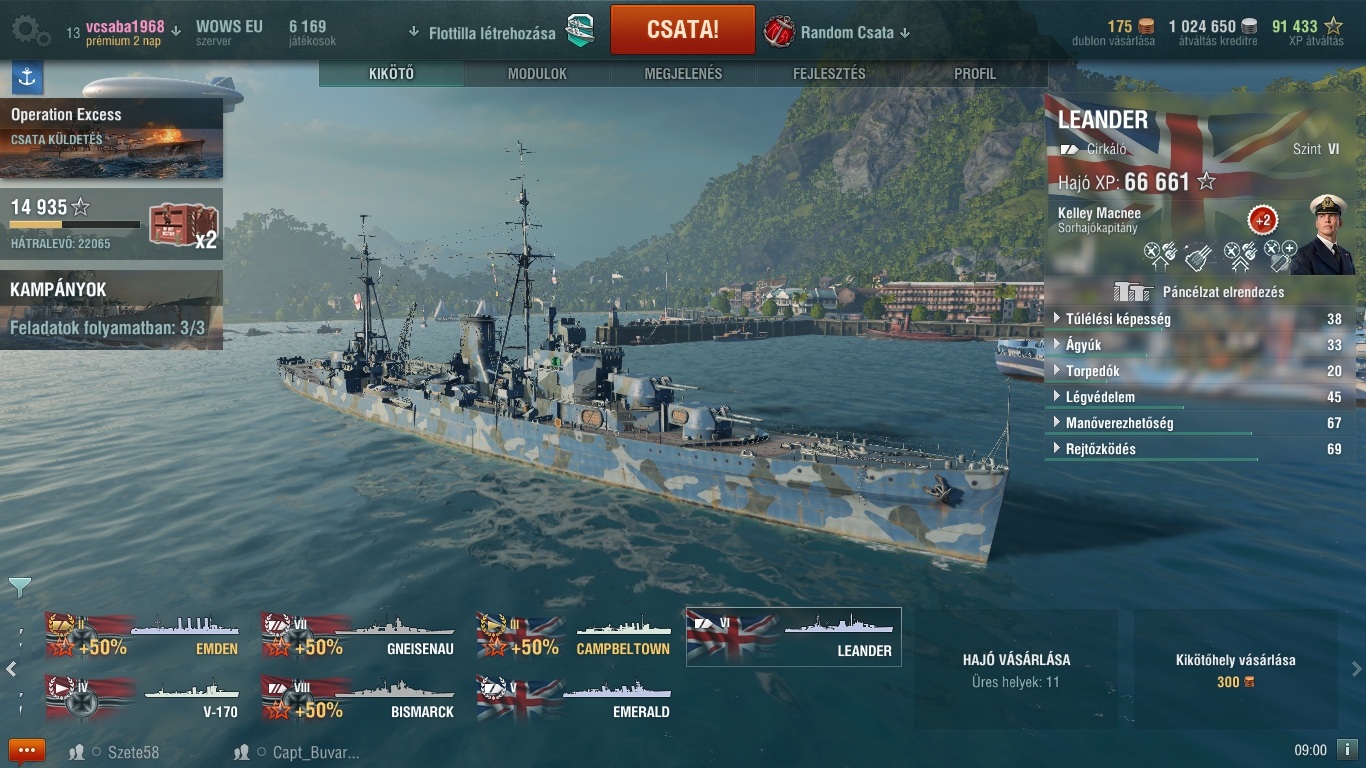This screenshot has width=1366, height=768.
Task: Click the anchor port icon
Action: (x=27, y=77)
